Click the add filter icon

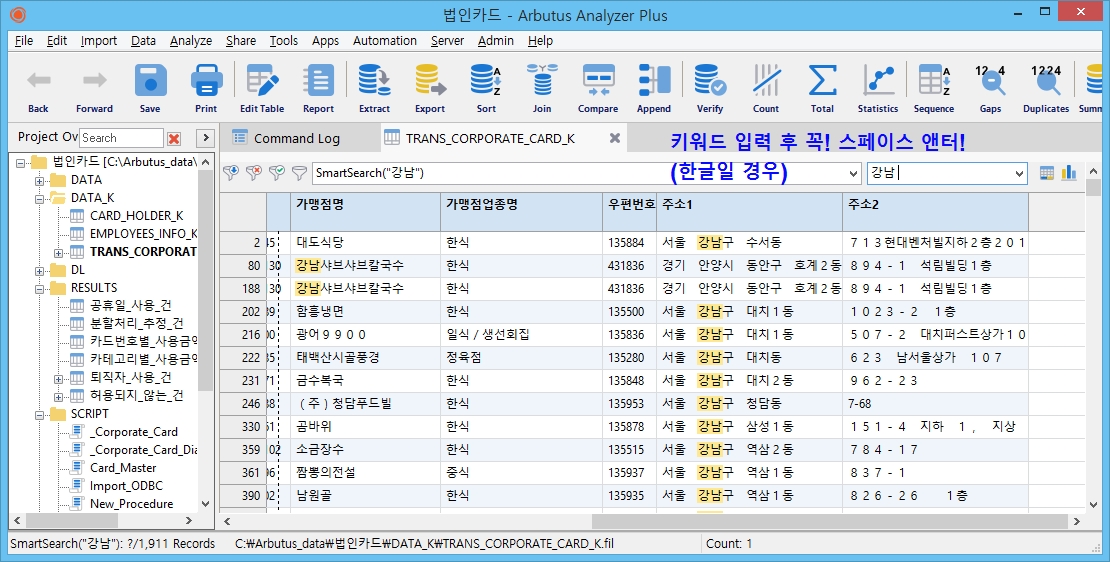click(230, 173)
